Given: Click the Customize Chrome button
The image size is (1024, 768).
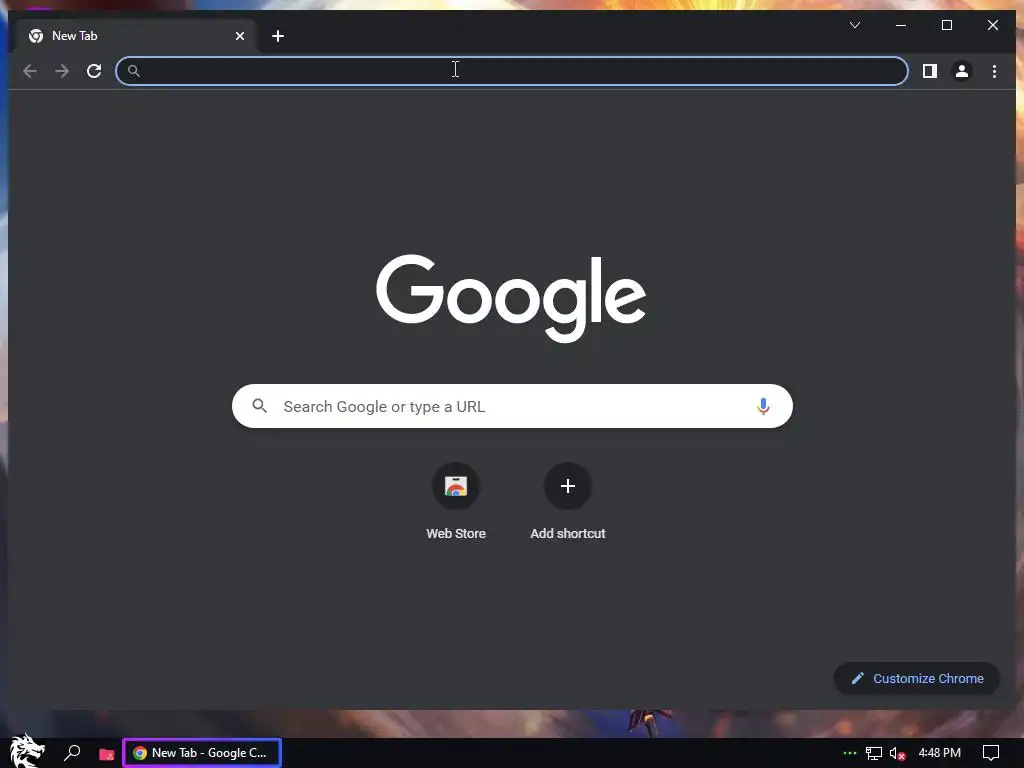Looking at the screenshot, I should tap(916, 679).
